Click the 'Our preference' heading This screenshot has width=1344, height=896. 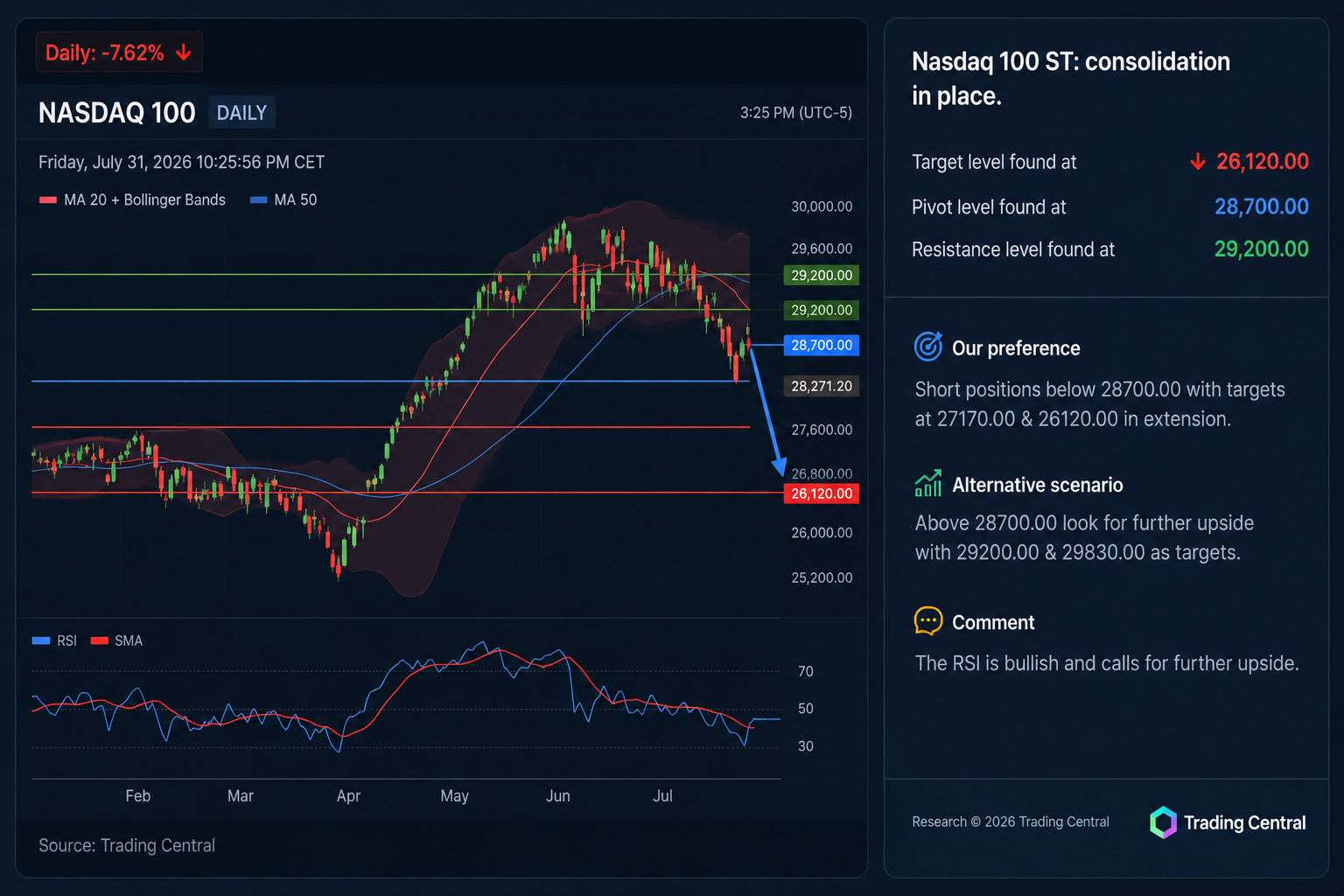tap(1016, 348)
